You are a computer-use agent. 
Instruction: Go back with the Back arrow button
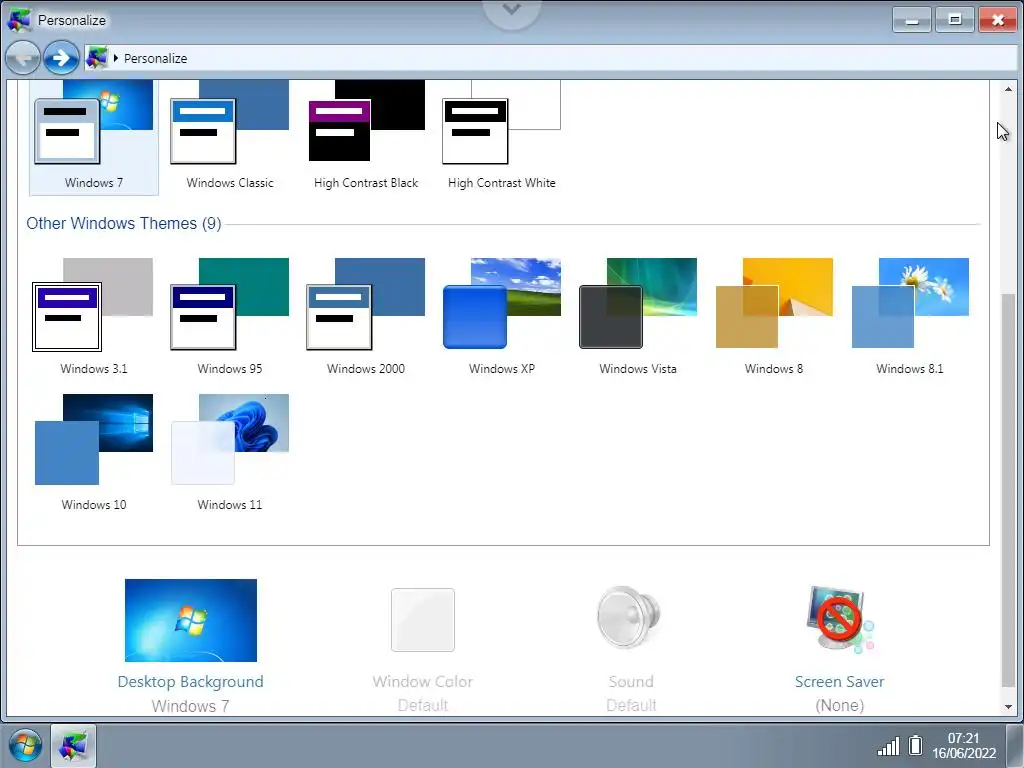pos(22,58)
